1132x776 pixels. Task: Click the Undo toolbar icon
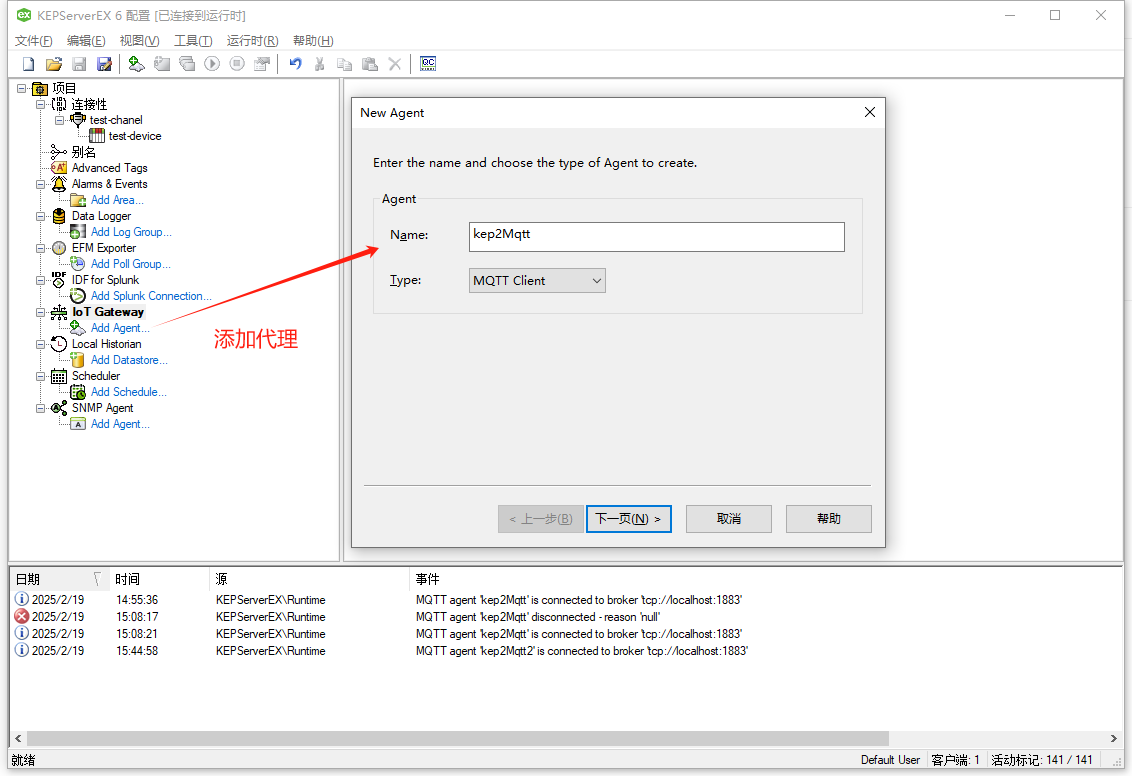pyautogui.click(x=295, y=64)
